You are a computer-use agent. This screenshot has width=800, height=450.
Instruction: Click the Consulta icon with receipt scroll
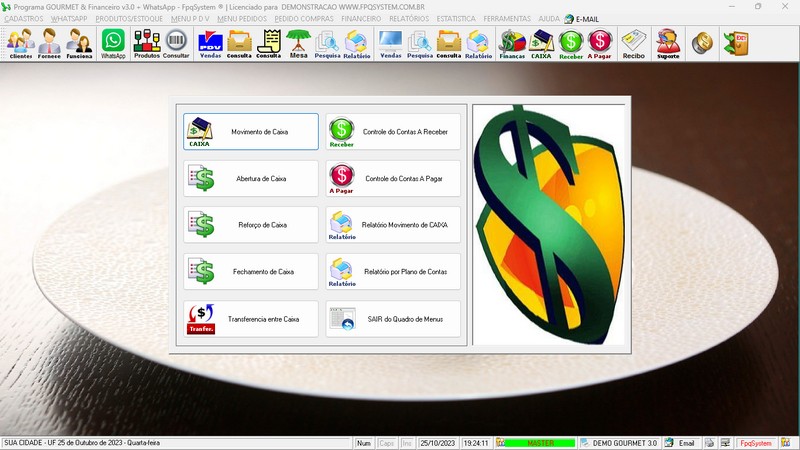[269, 44]
